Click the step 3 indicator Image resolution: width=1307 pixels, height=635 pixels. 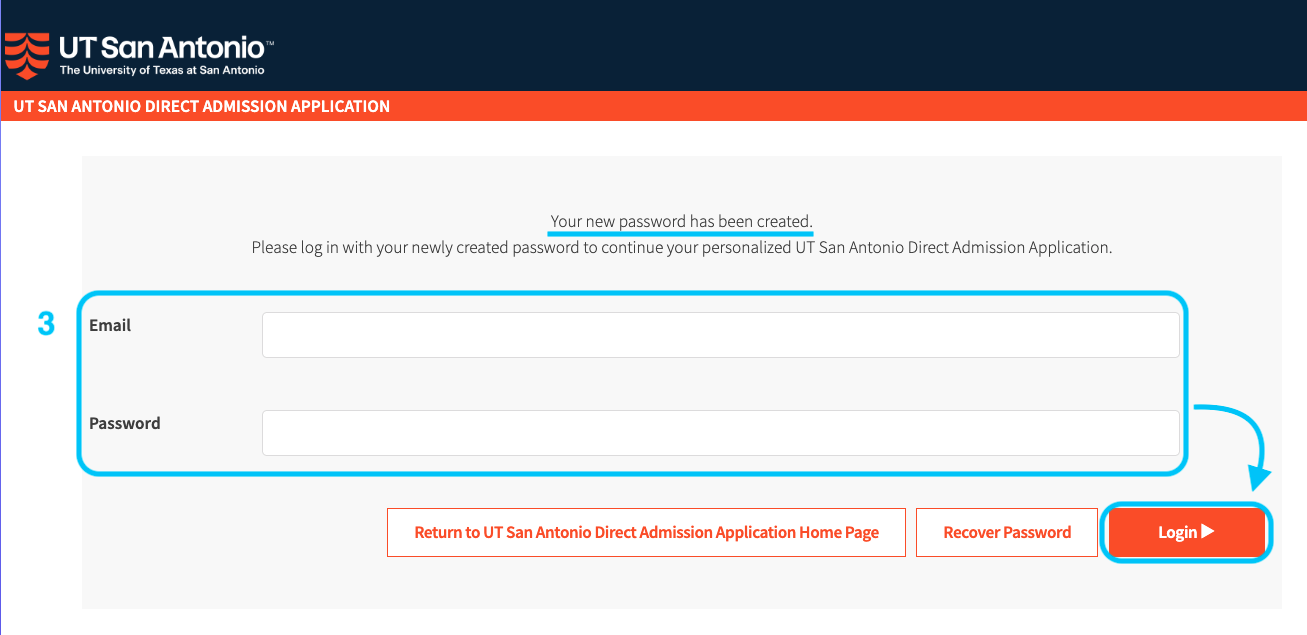point(45,324)
